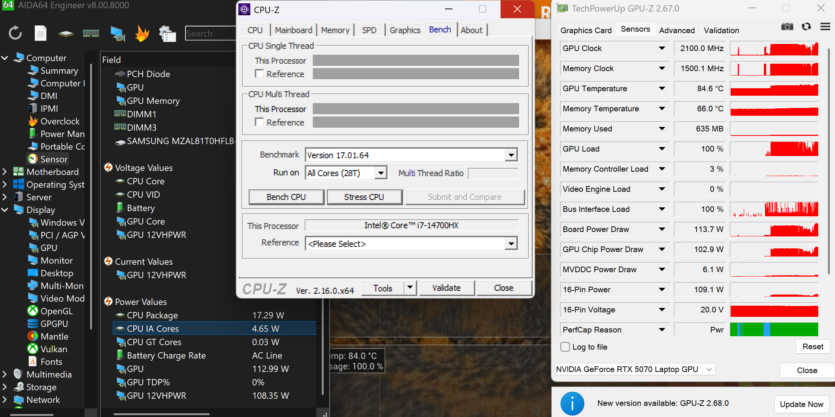Click the Validate button in CPU-Z
The width and height of the screenshot is (835, 417).
click(x=446, y=288)
